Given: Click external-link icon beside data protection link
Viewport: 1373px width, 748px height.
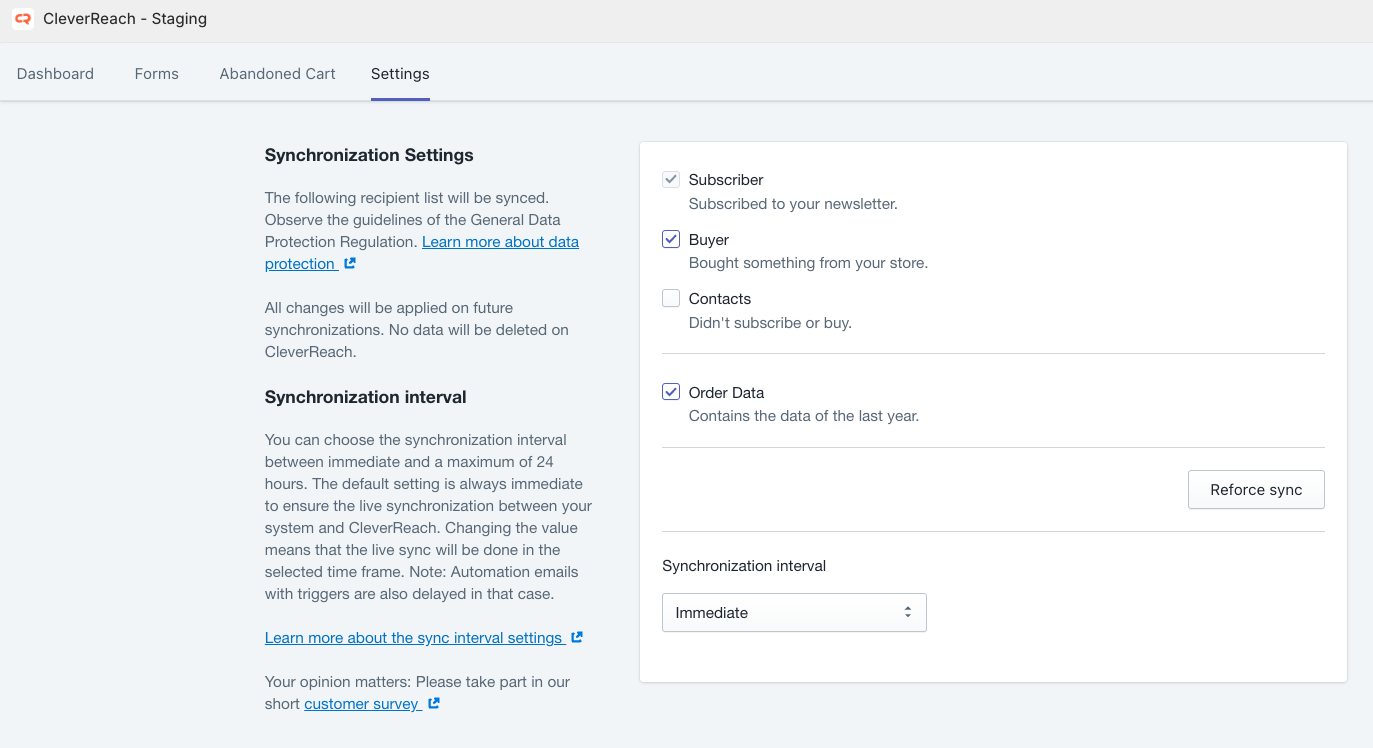Looking at the screenshot, I should (x=350, y=264).
